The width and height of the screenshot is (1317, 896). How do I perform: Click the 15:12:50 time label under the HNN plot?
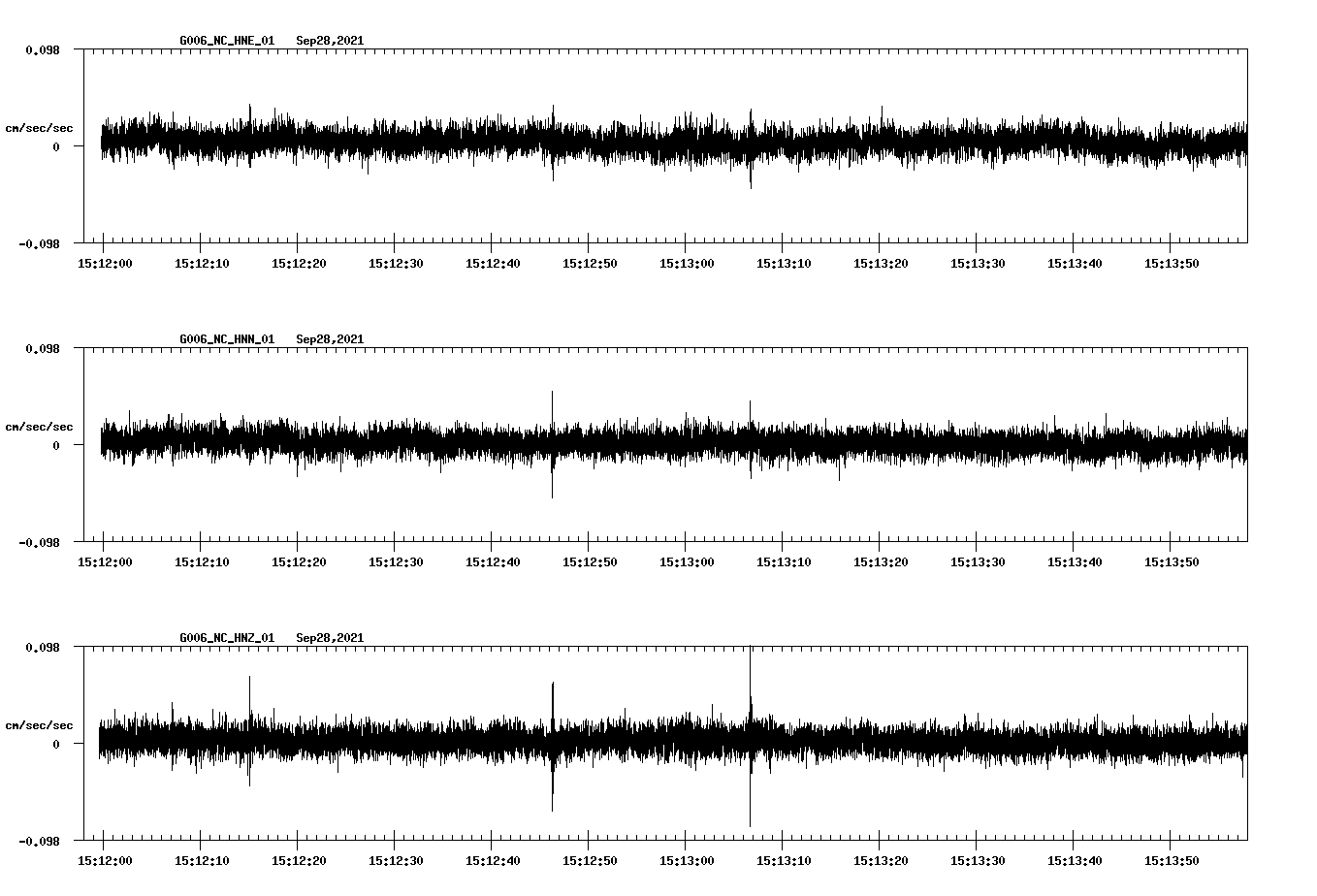[590, 561]
